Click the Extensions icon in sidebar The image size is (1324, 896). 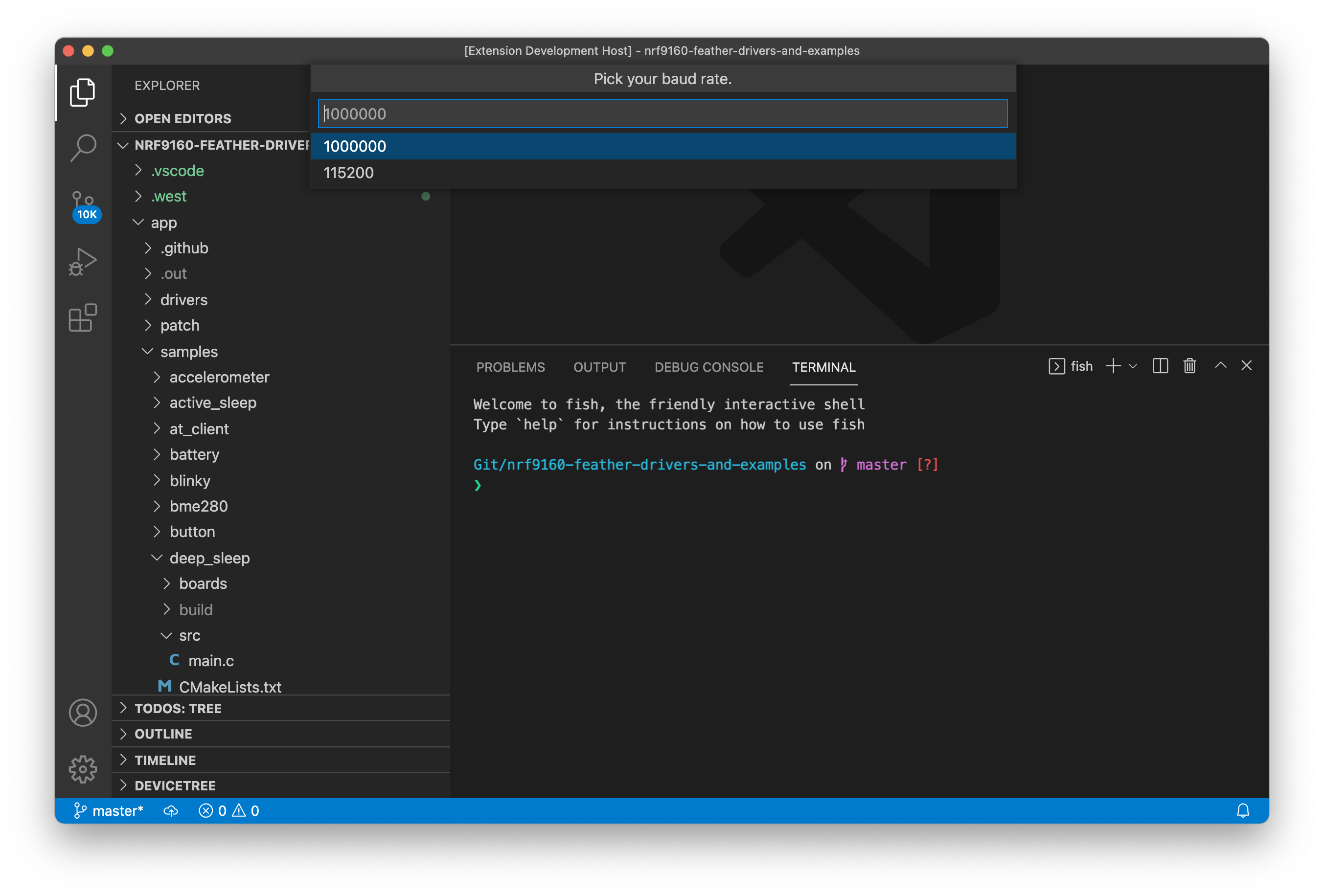tap(84, 316)
